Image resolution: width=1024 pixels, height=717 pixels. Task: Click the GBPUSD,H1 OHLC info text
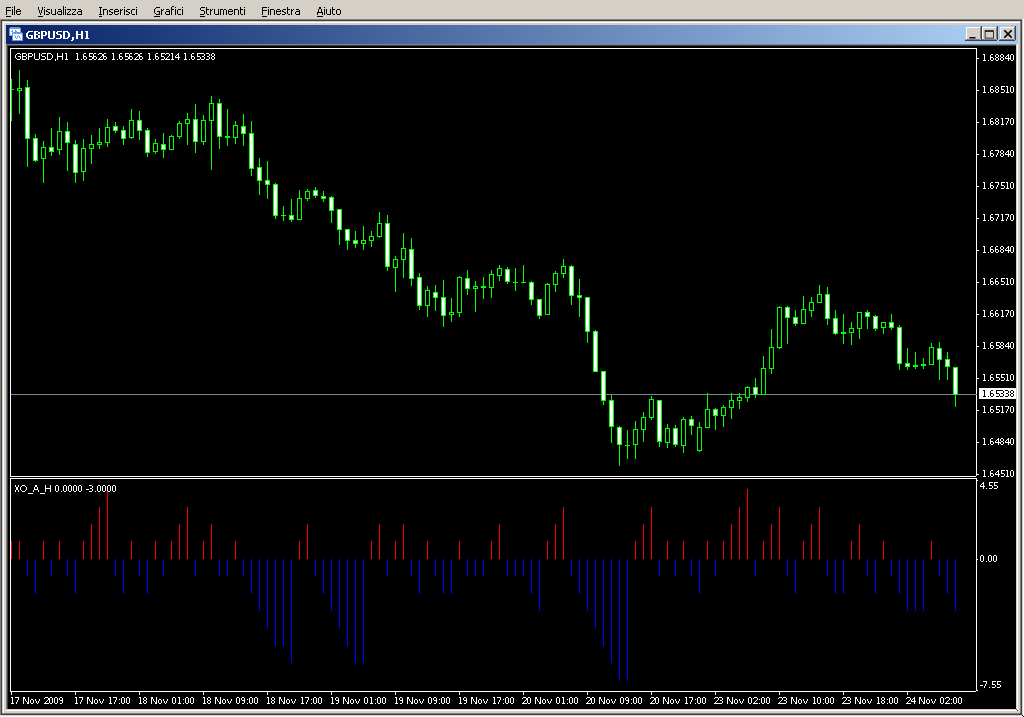115,57
